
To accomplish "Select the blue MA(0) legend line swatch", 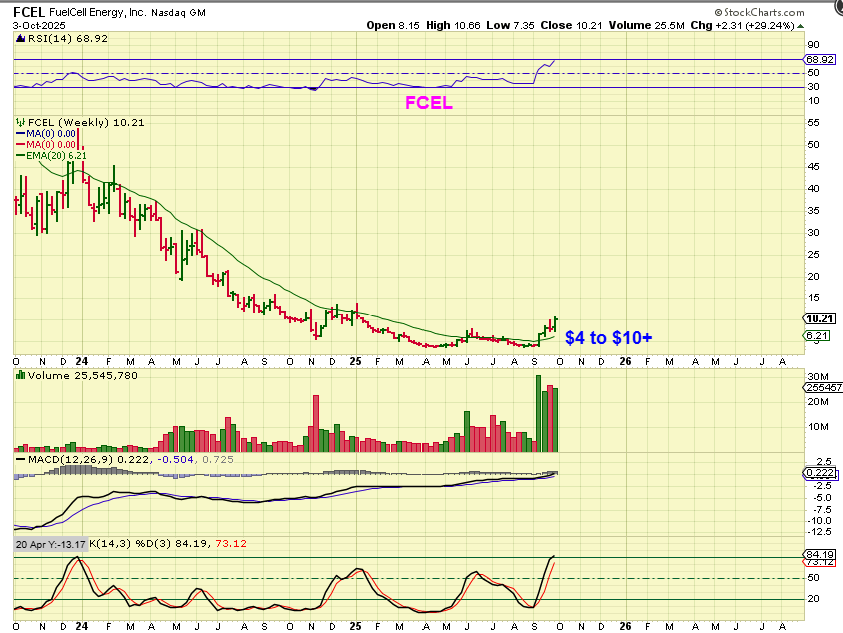I will (20, 133).
